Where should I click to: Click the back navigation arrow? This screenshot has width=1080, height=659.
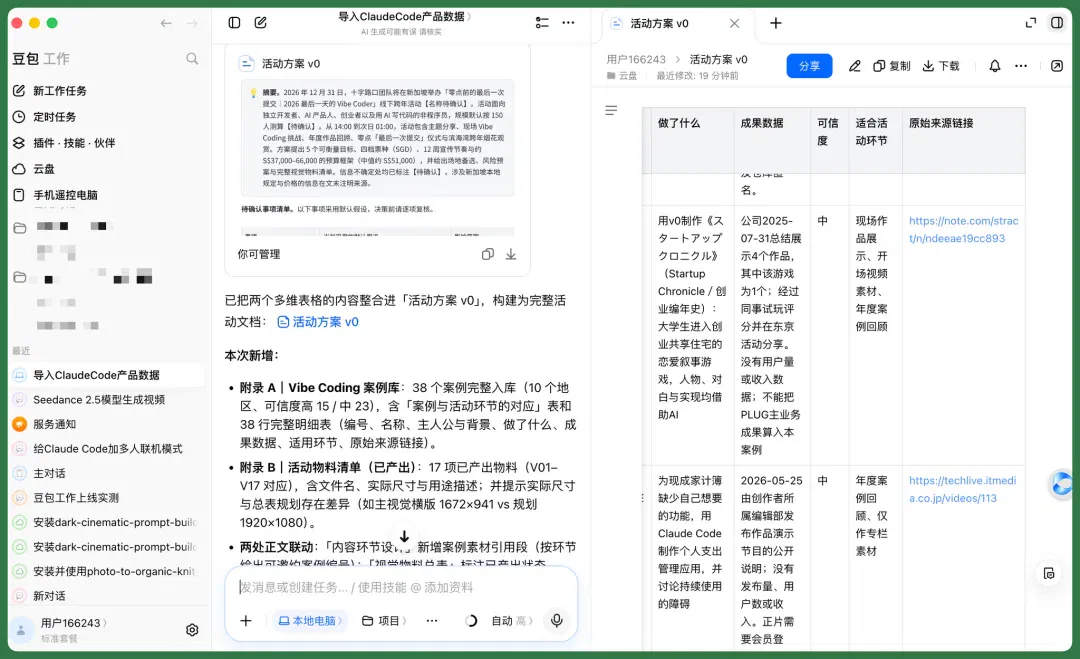(x=166, y=23)
